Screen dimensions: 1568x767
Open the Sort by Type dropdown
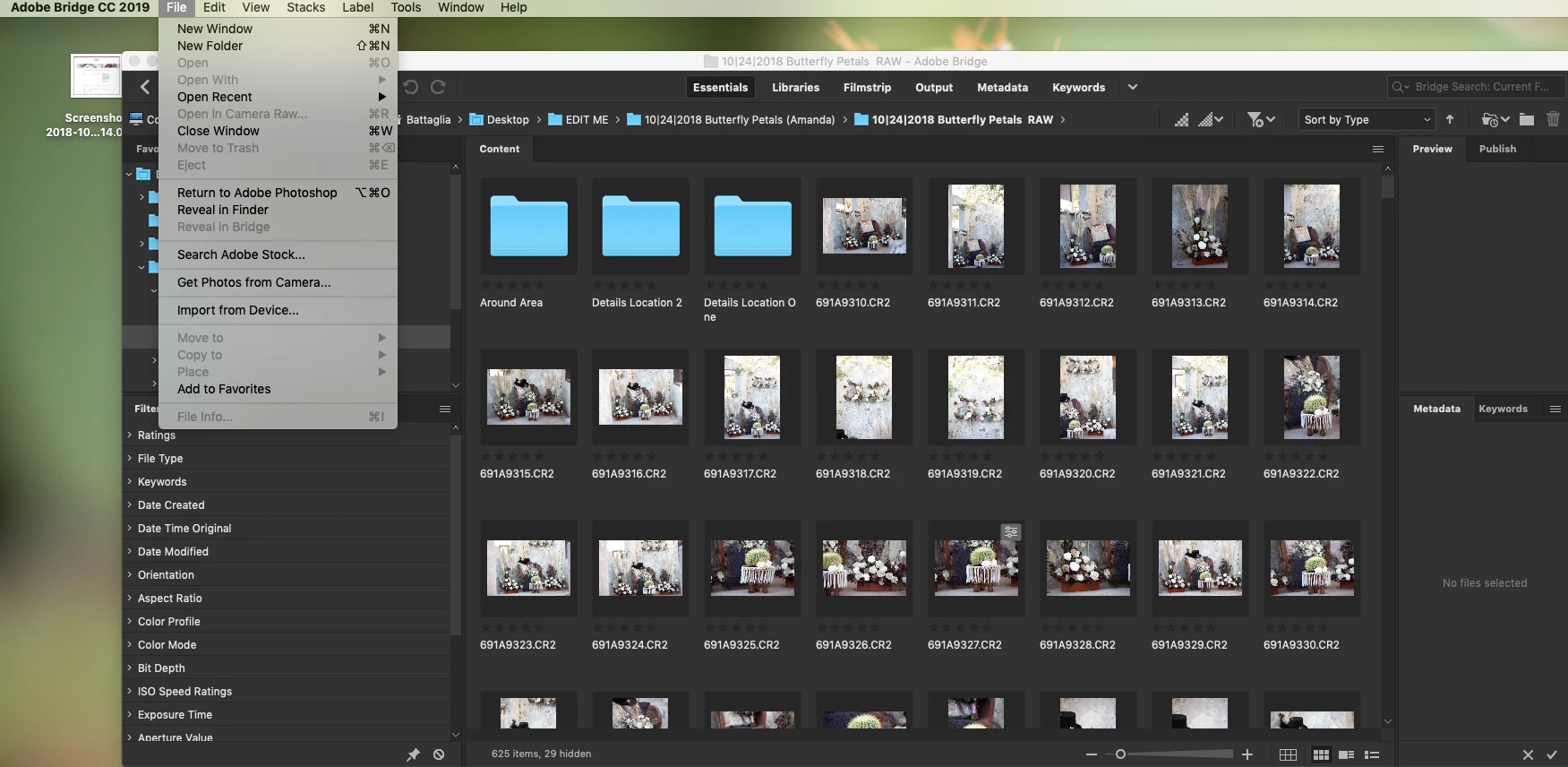(x=1367, y=119)
